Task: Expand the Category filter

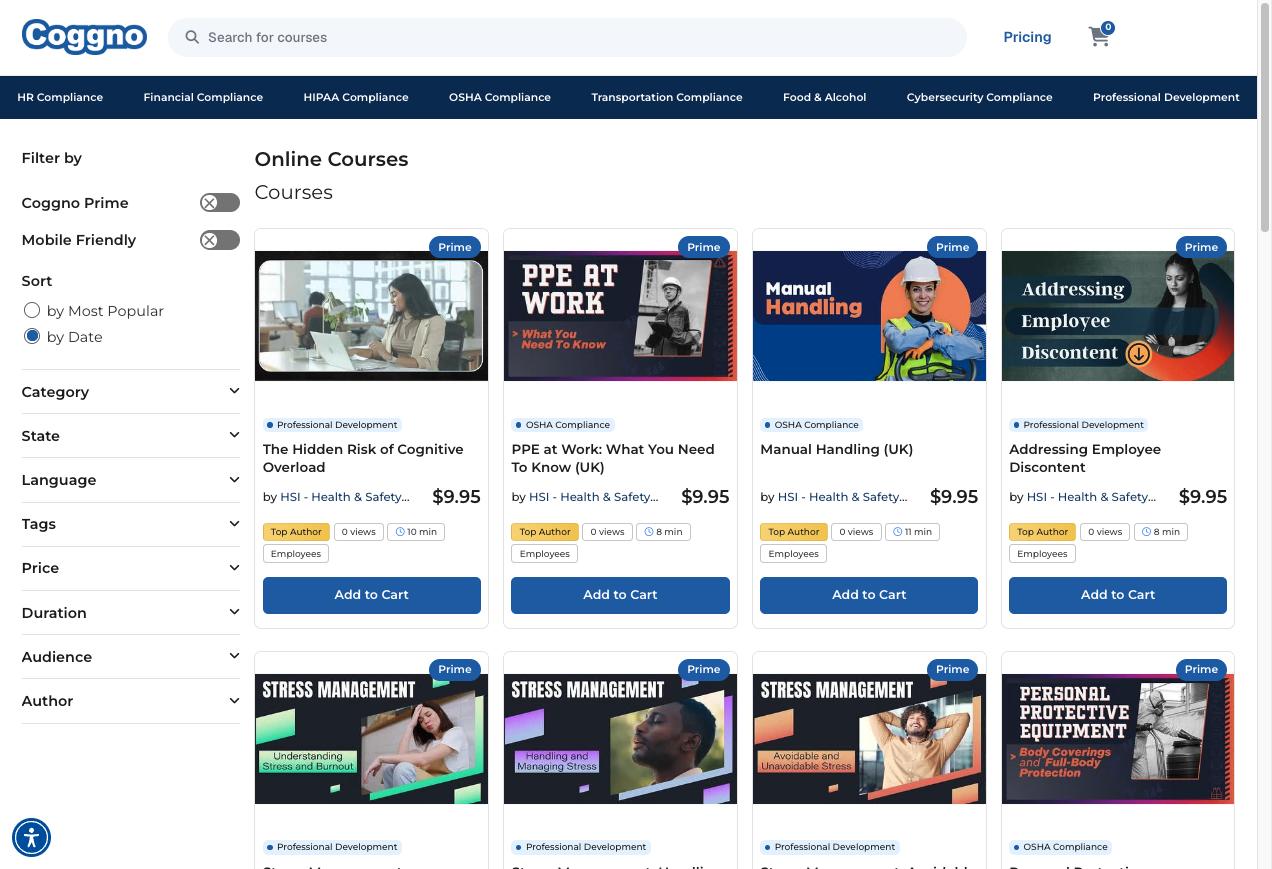Action: pos(130,391)
